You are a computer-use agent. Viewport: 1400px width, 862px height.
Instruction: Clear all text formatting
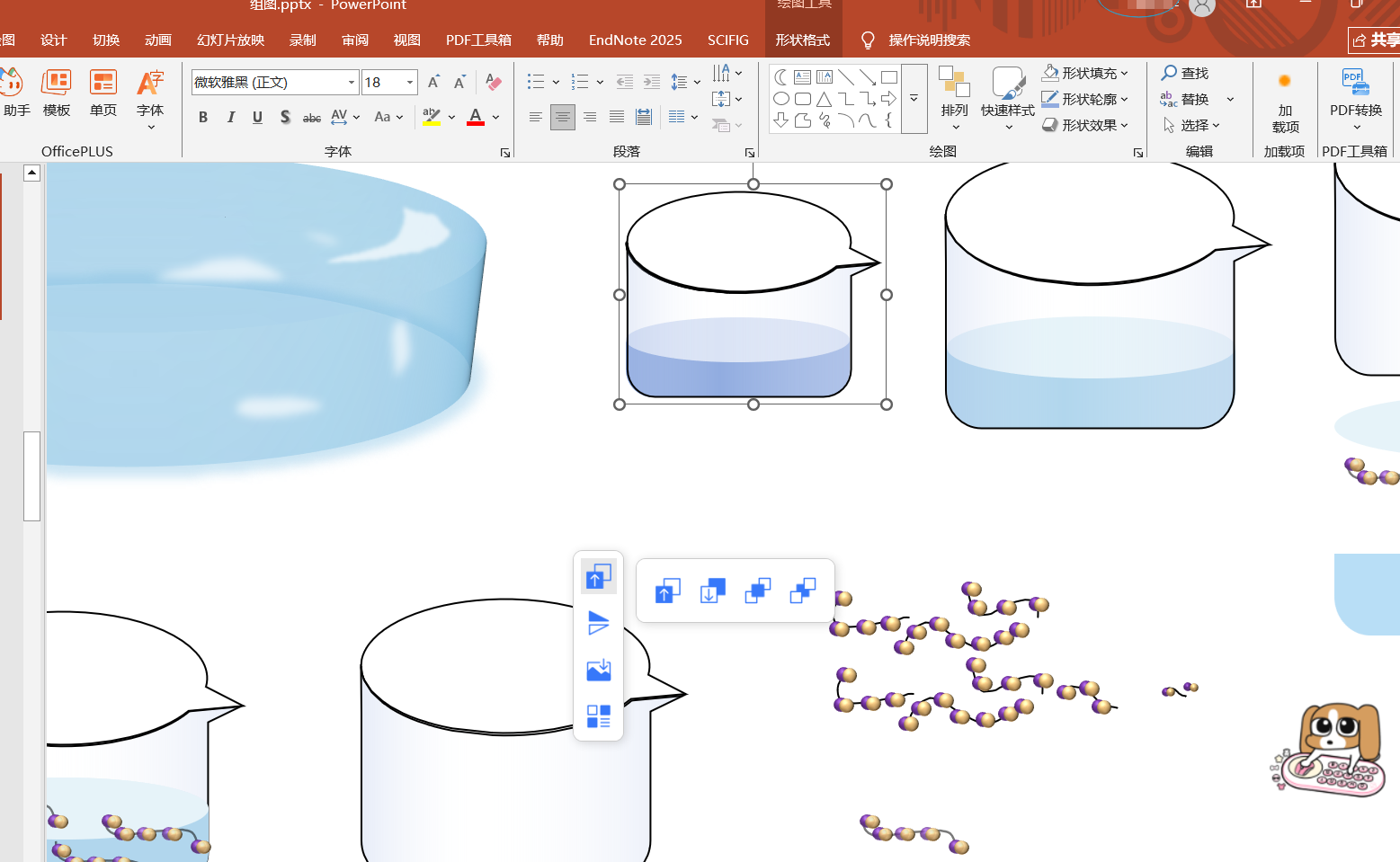tap(493, 82)
